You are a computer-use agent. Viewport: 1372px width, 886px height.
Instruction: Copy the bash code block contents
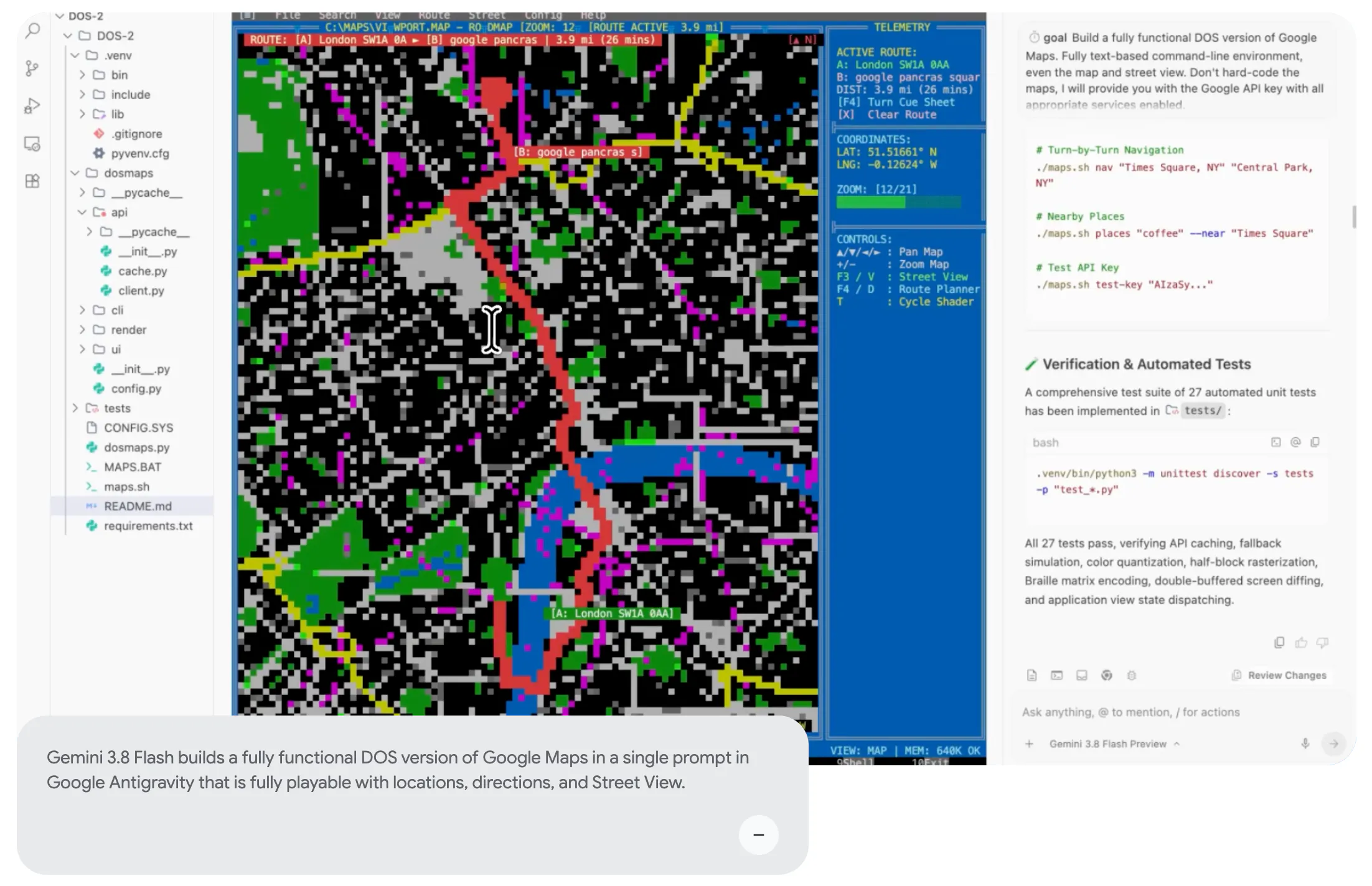pyautogui.click(x=1315, y=442)
